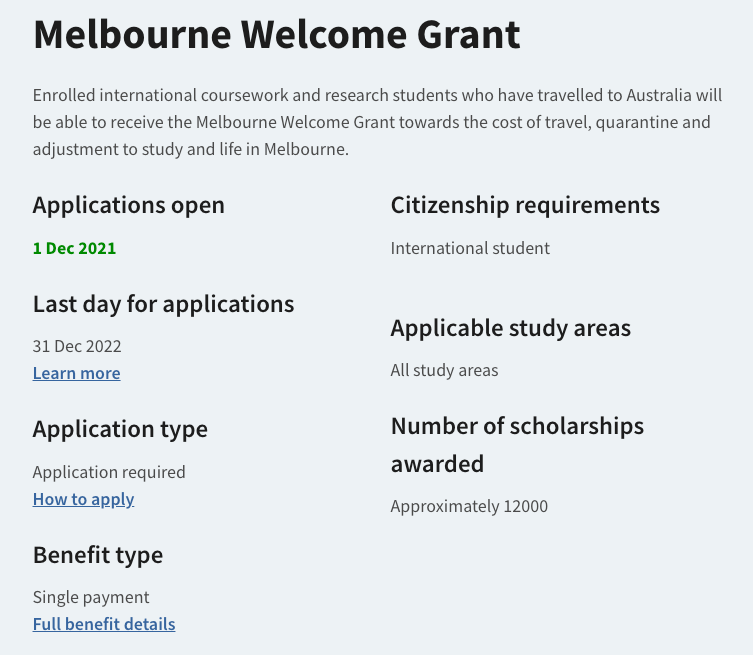Viewport: 753px width, 655px height.
Task: Click the "Application required" text
Action: (x=109, y=472)
